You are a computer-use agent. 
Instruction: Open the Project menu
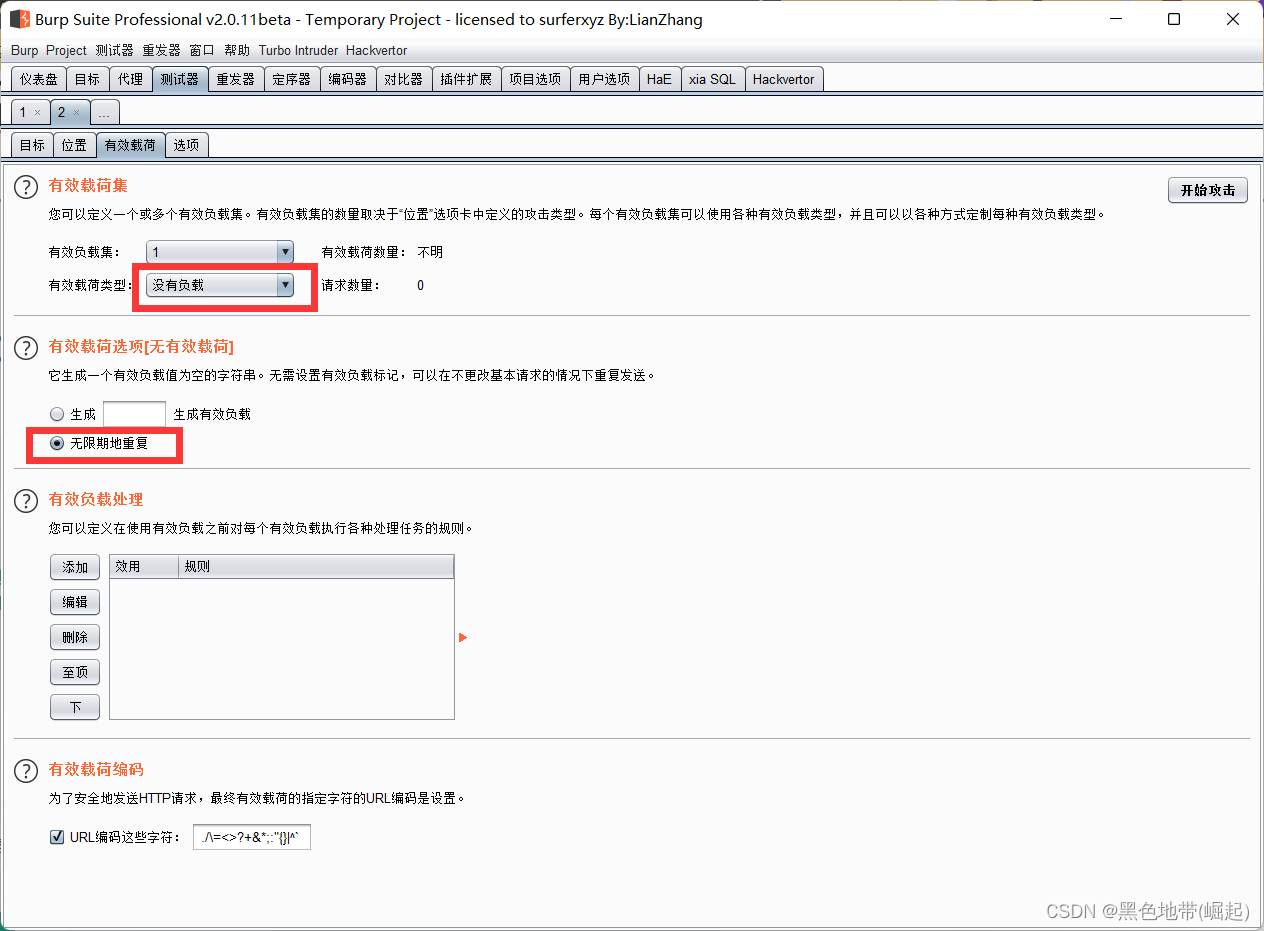coord(66,50)
